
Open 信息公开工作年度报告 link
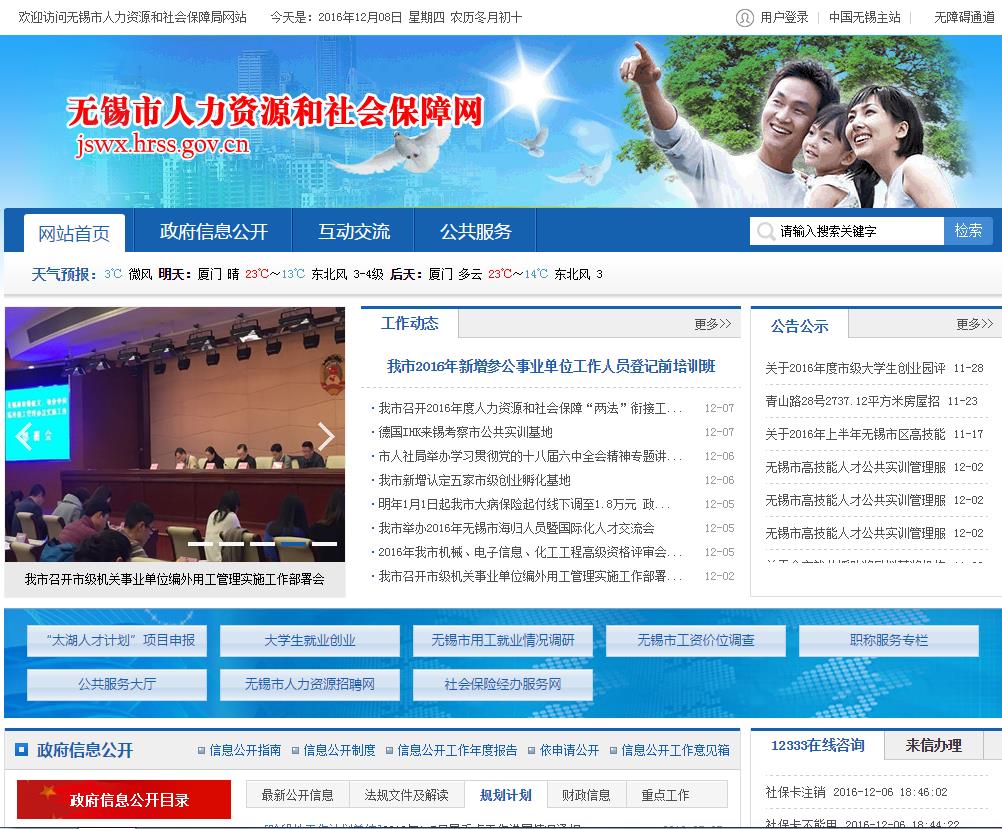pyautogui.click(x=457, y=750)
